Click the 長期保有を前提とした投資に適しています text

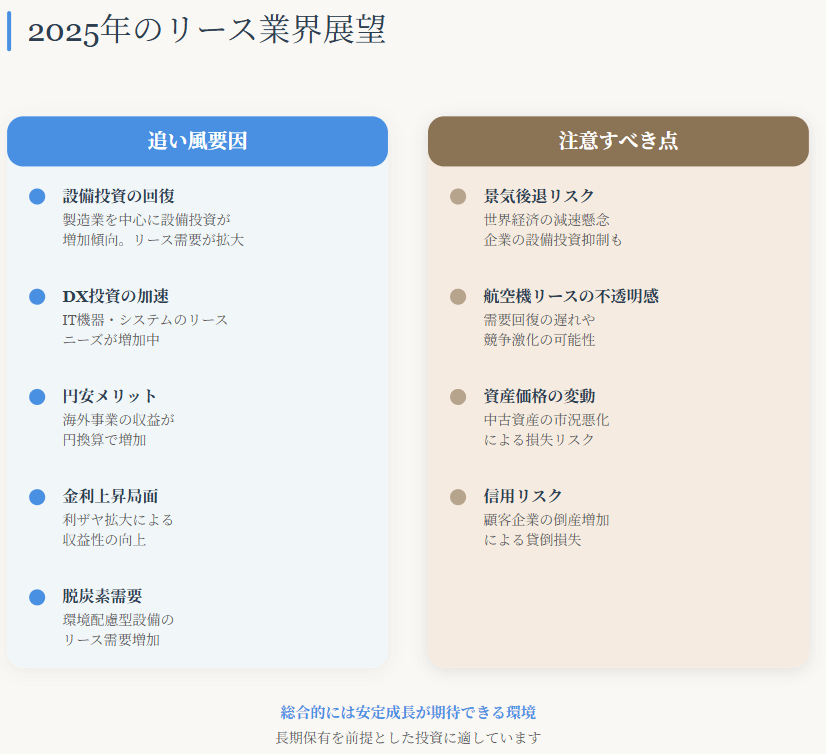pos(408,738)
